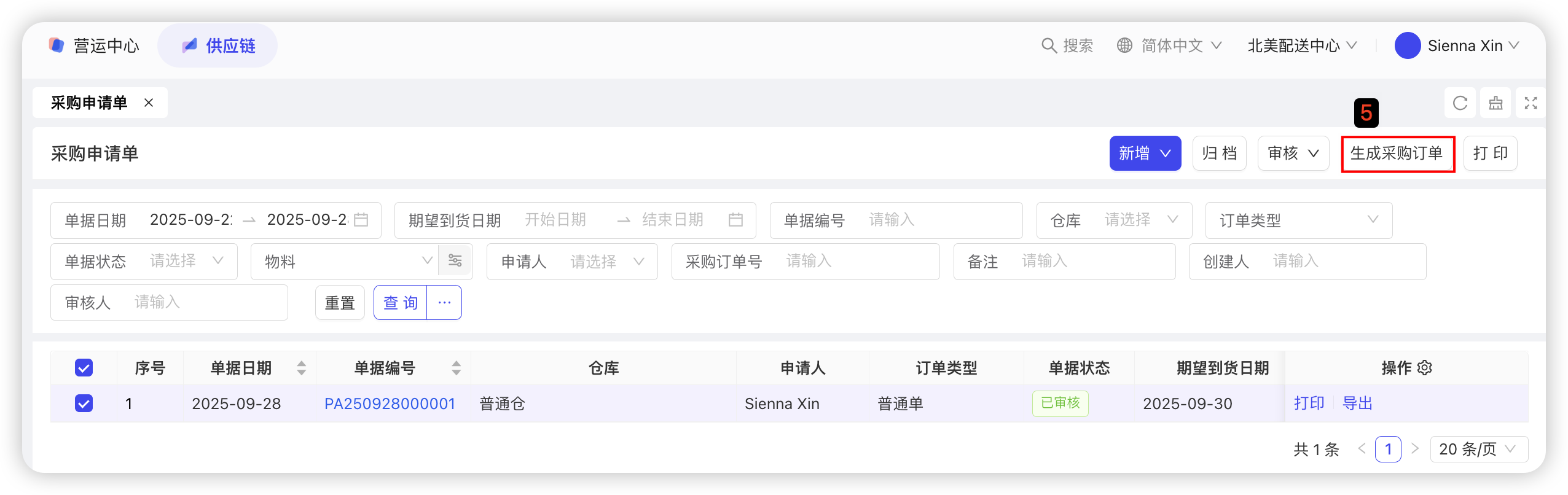Image resolution: width=1568 pixels, height=495 pixels.
Task: Click the 生成采购订单 button
Action: click(x=1397, y=154)
